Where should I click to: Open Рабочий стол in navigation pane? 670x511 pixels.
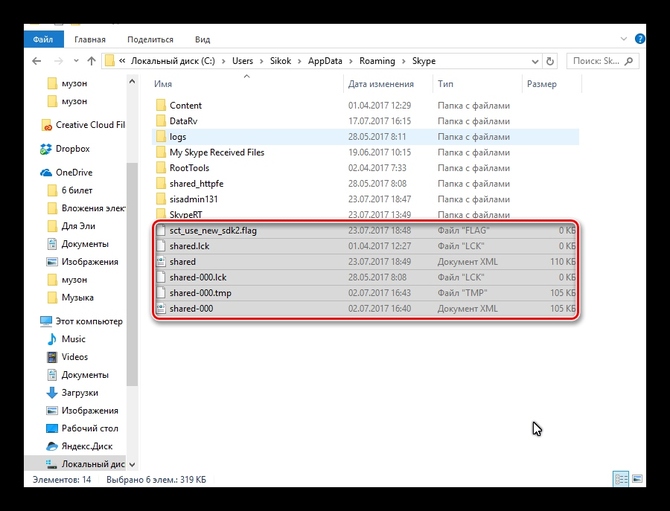click(82, 428)
